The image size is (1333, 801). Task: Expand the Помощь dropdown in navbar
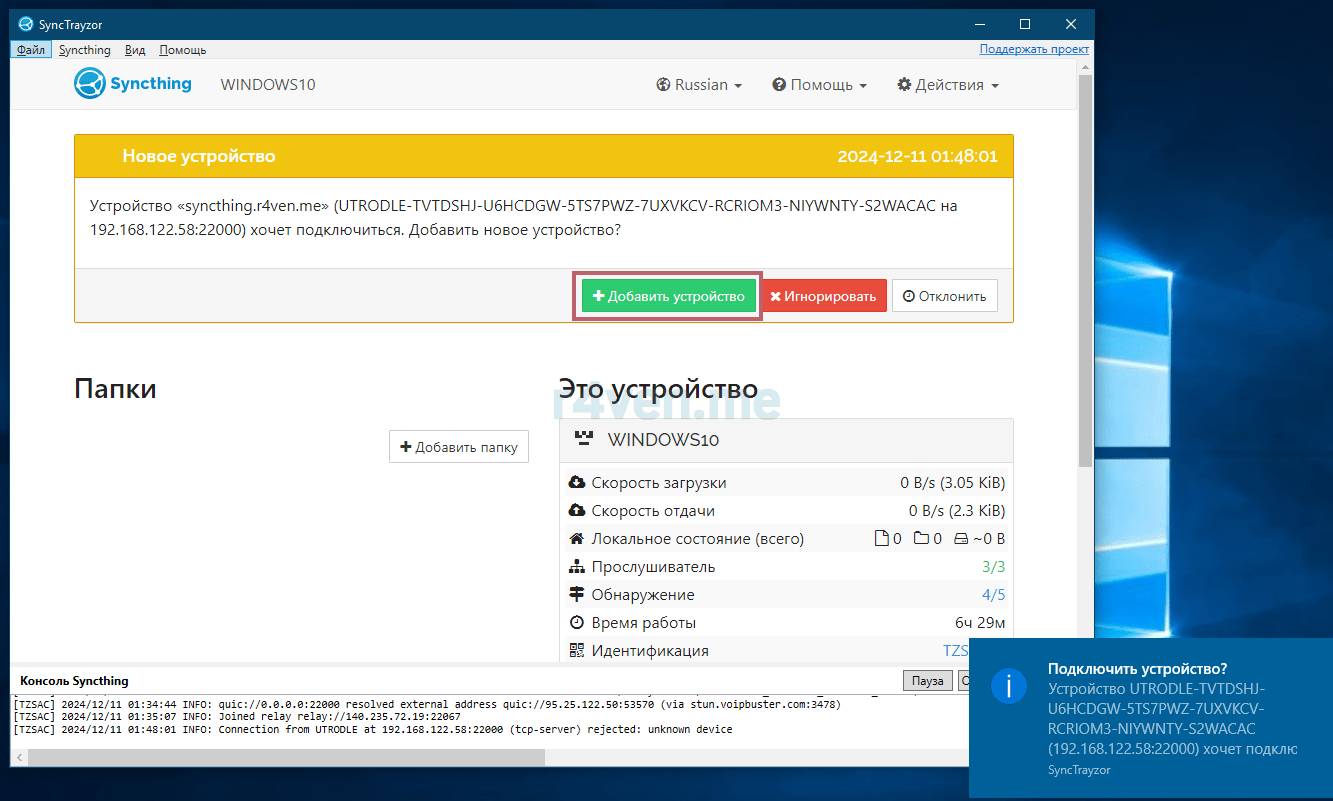pos(819,85)
